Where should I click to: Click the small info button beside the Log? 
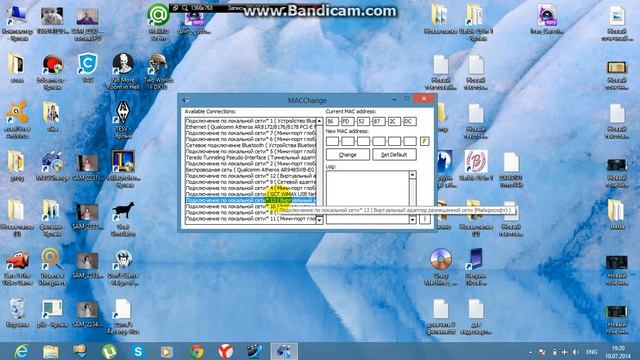(x=424, y=219)
